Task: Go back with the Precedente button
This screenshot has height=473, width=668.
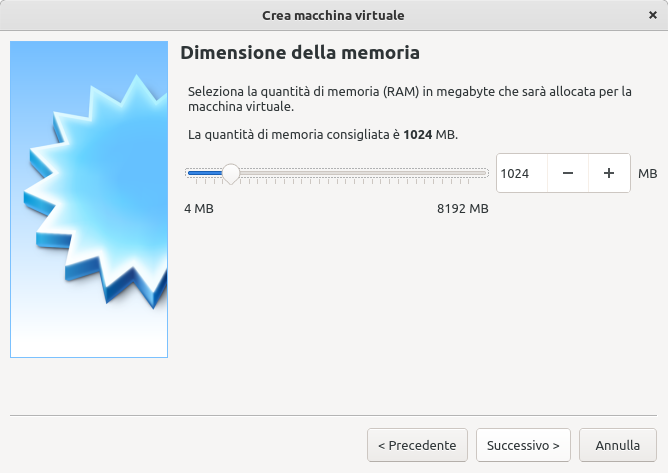Action: 417,445
